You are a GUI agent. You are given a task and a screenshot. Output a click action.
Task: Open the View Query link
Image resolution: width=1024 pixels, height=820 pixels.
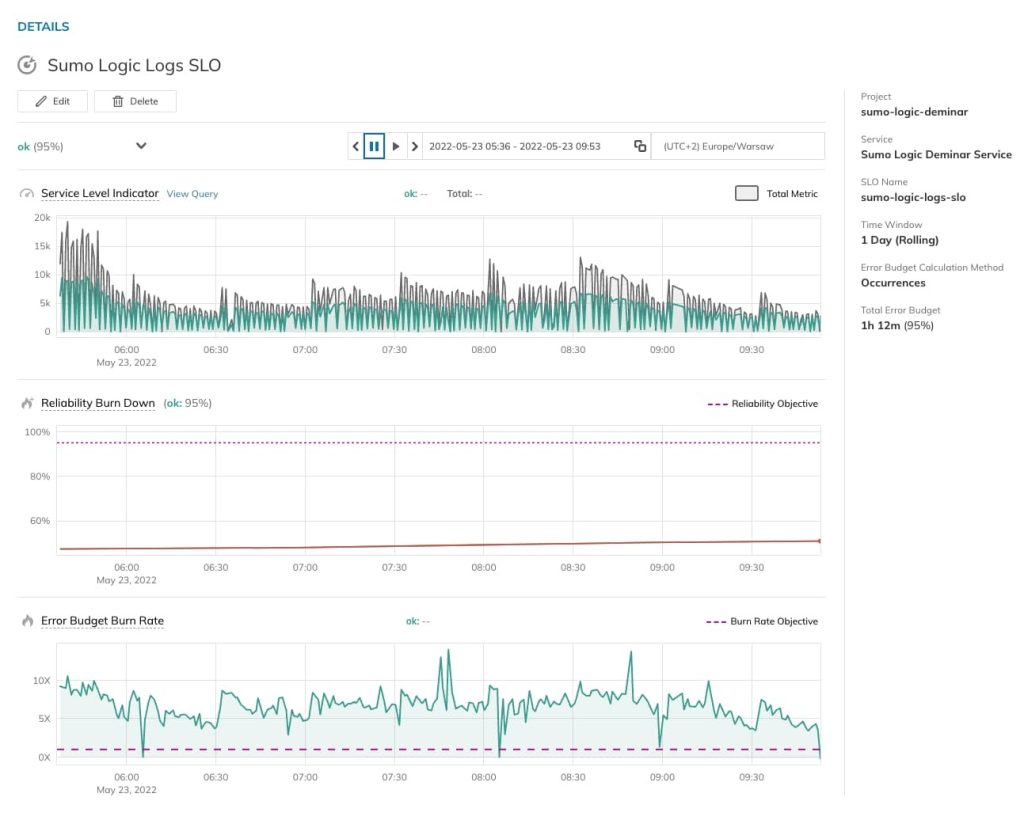[x=192, y=194]
